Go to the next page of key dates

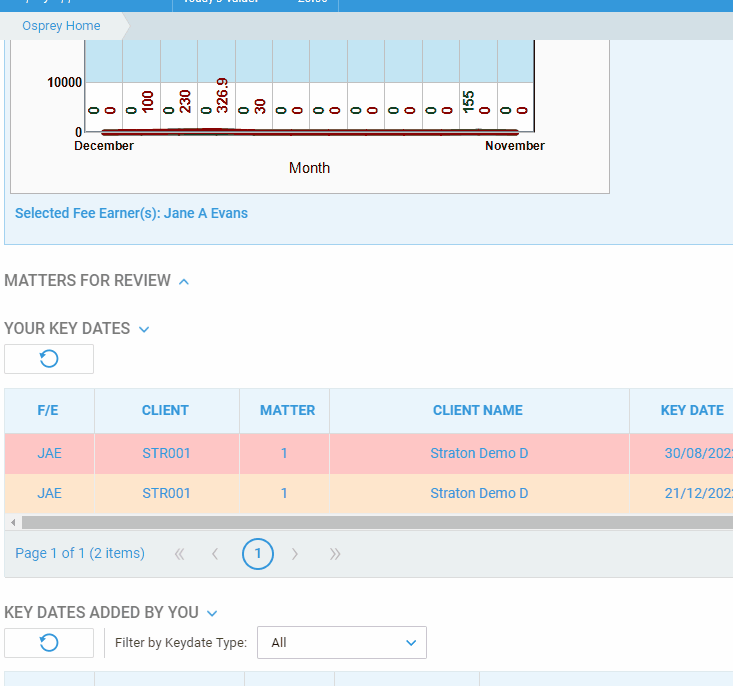coord(295,554)
